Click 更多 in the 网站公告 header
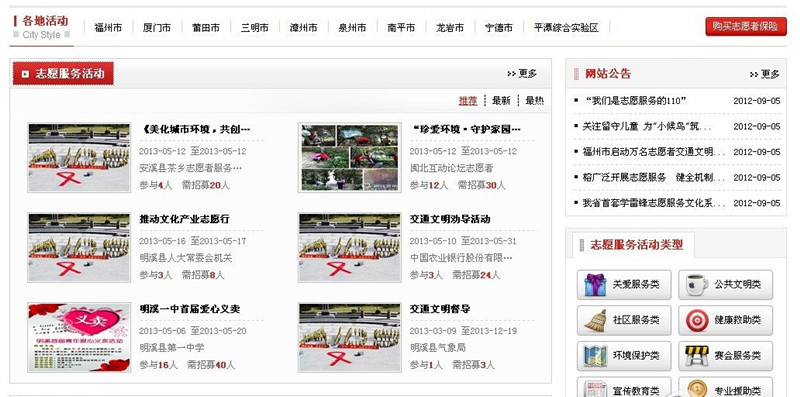The image size is (800, 397). [764, 74]
